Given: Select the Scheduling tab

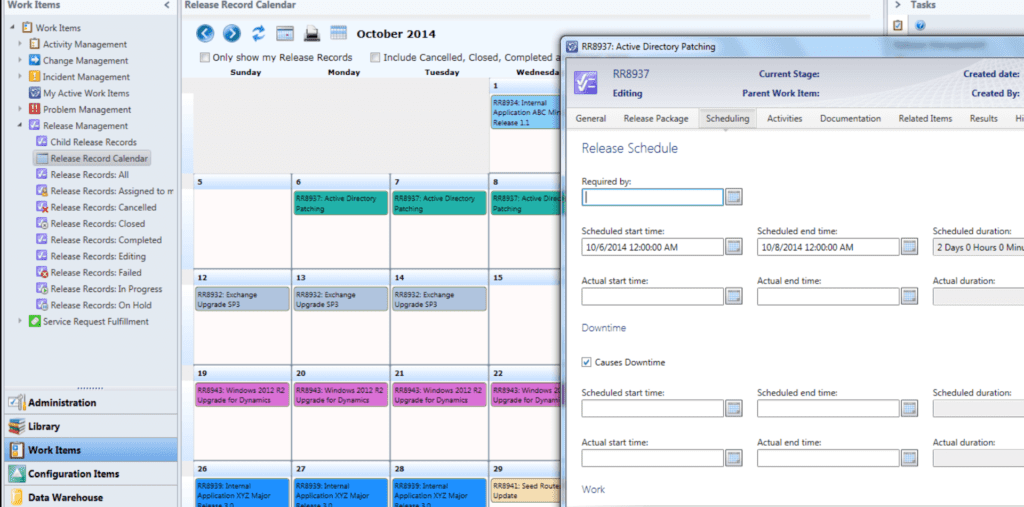Looking at the screenshot, I should (x=728, y=118).
